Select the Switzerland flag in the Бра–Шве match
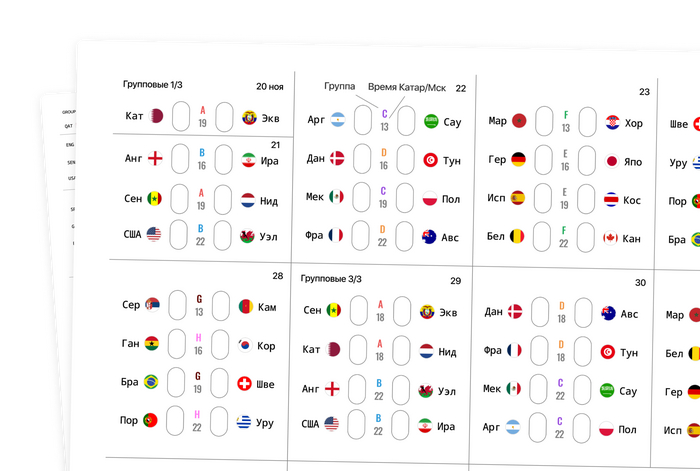The height and width of the screenshot is (471, 700). [x=244, y=384]
